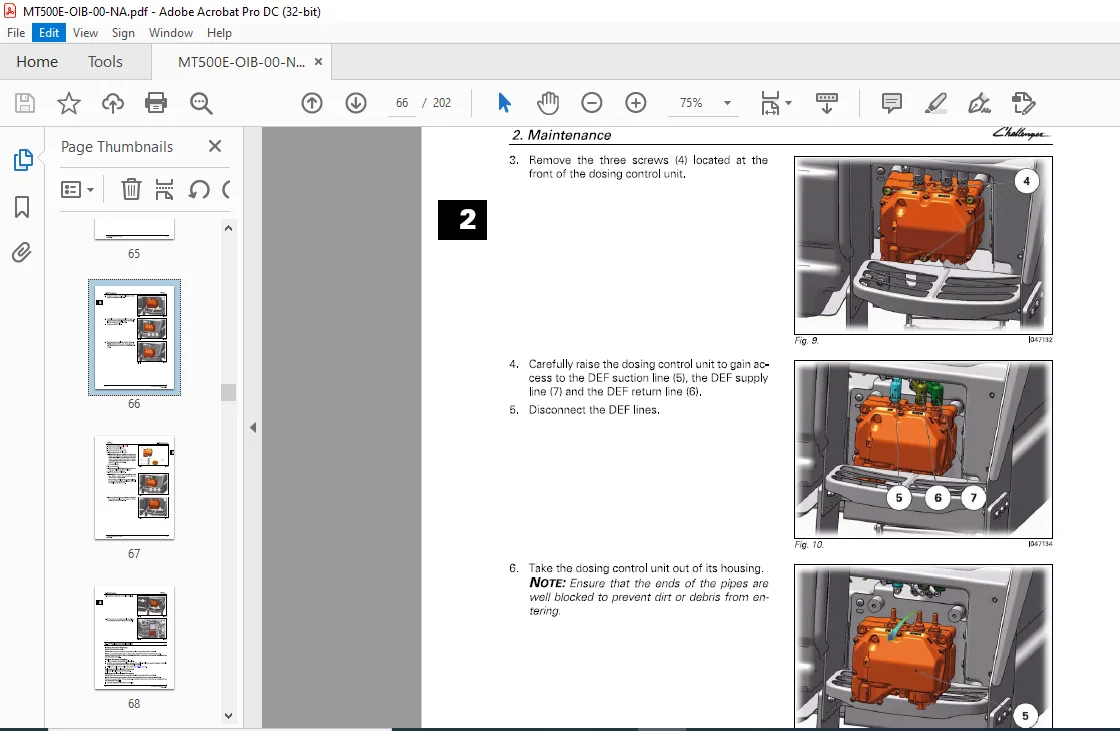Click the 'Disconnect the DEF lines.' step text
This screenshot has width=1120, height=731.
click(594, 410)
